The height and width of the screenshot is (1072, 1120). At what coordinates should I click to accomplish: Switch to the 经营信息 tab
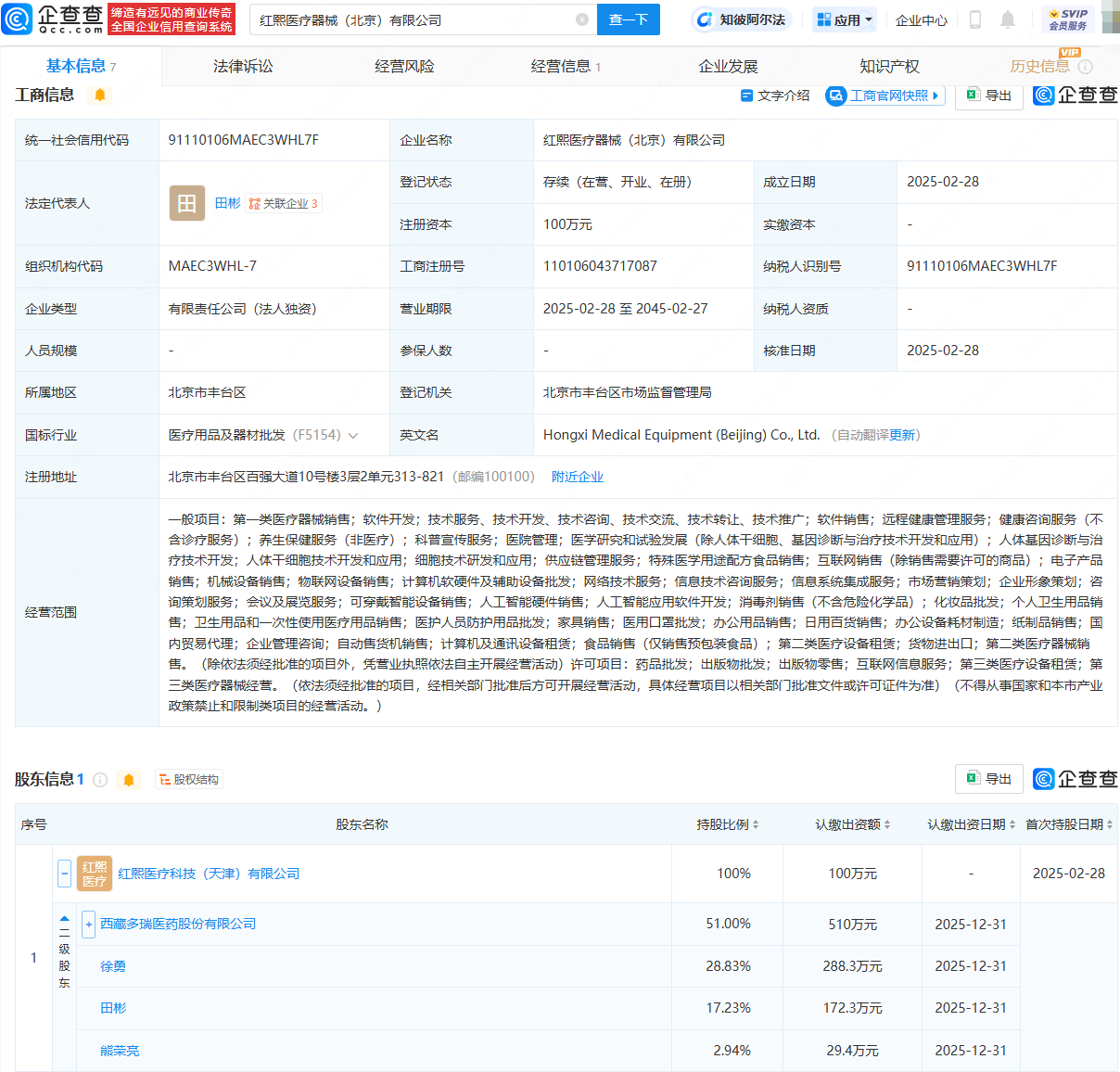tap(566, 66)
